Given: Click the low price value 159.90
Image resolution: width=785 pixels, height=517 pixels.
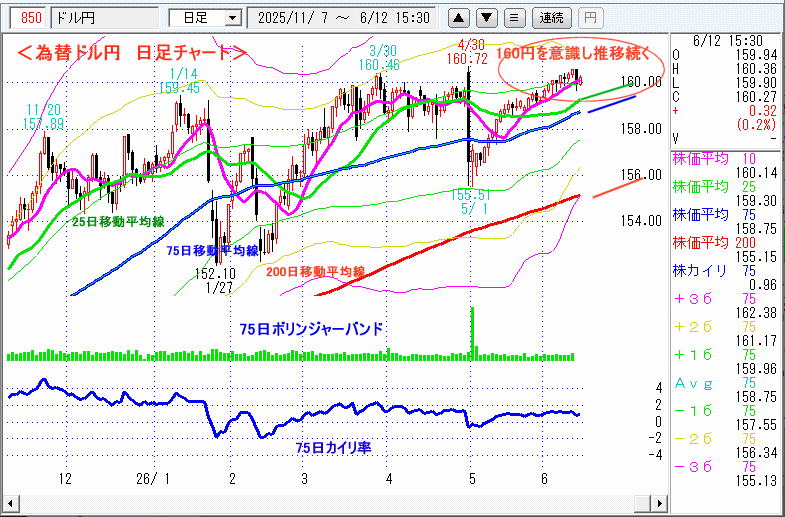Looking at the screenshot, I should [x=756, y=83].
